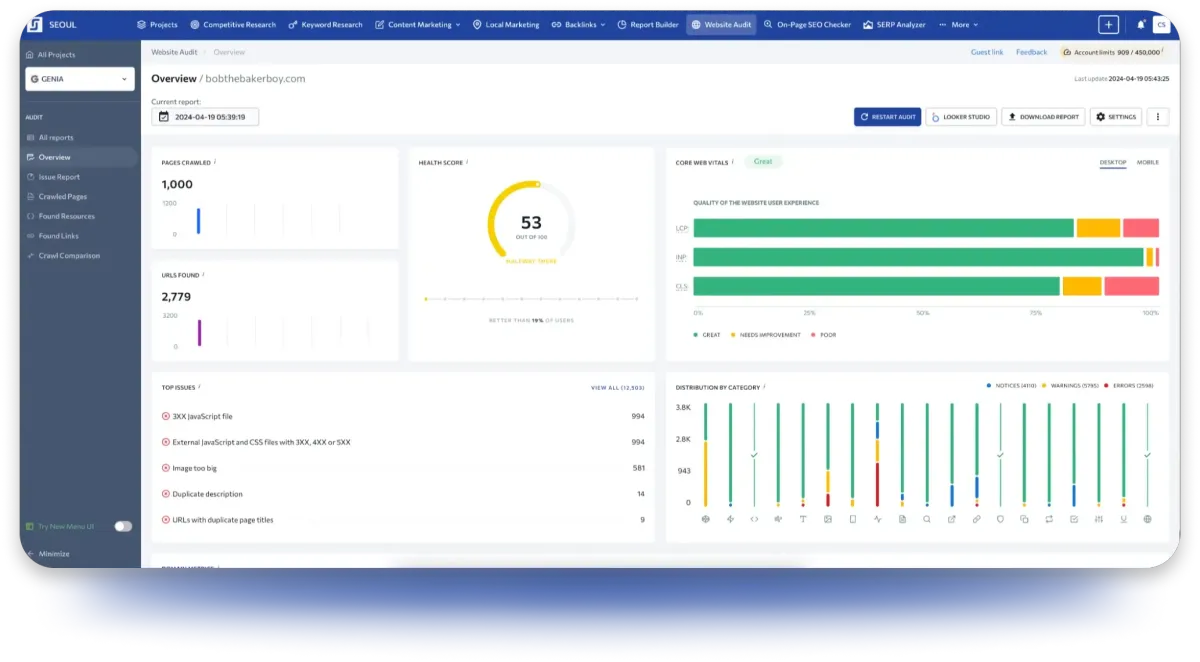Open Keyword Research in top navigation
Viewport: 1200px width, 662px height.
325,25
